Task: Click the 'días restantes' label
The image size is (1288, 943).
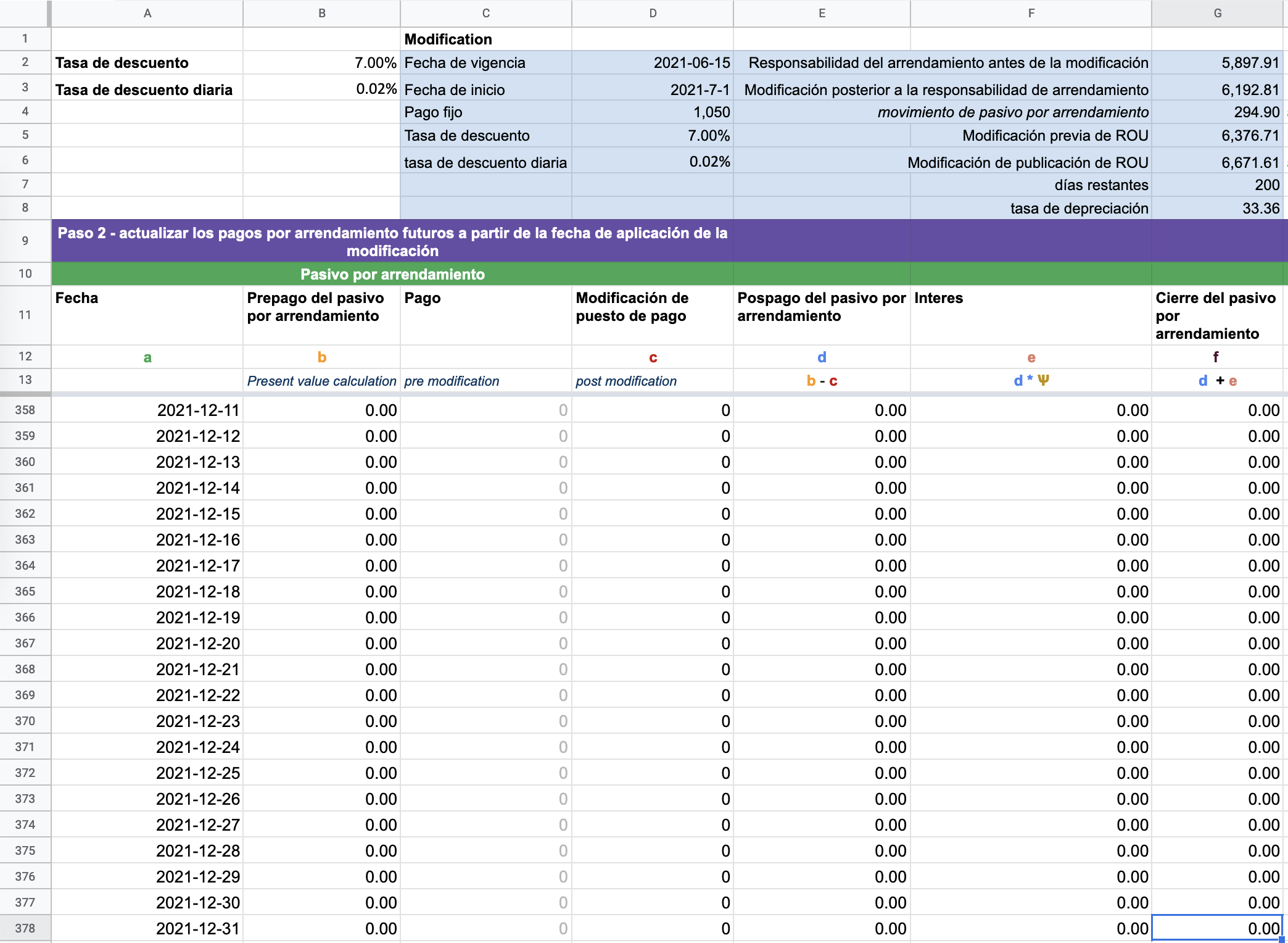Action: tap(1101, 185)
